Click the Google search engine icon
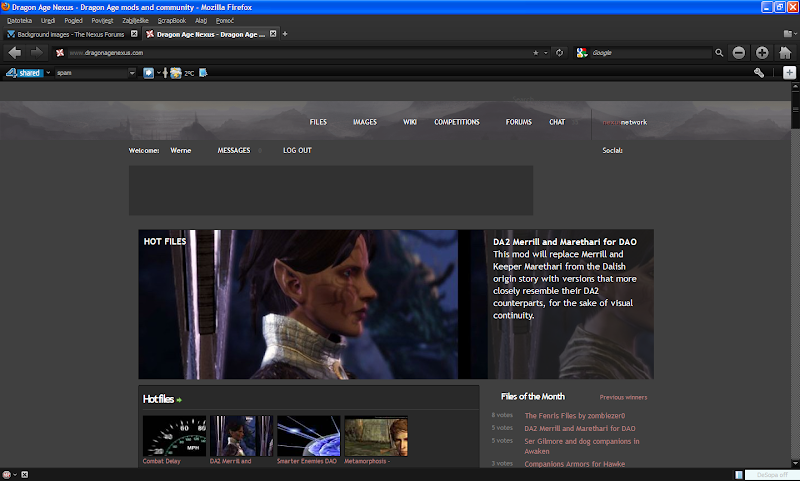800x481 pixels. click(582, 53)
